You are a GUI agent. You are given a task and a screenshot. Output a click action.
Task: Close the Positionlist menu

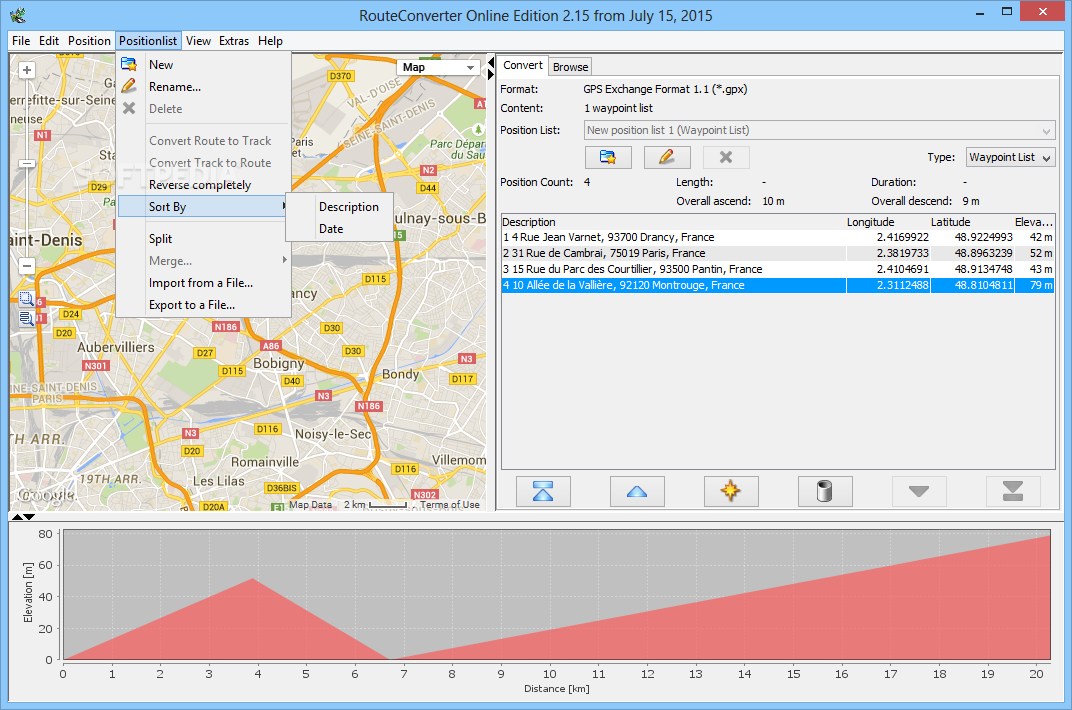tap(148, 40)
